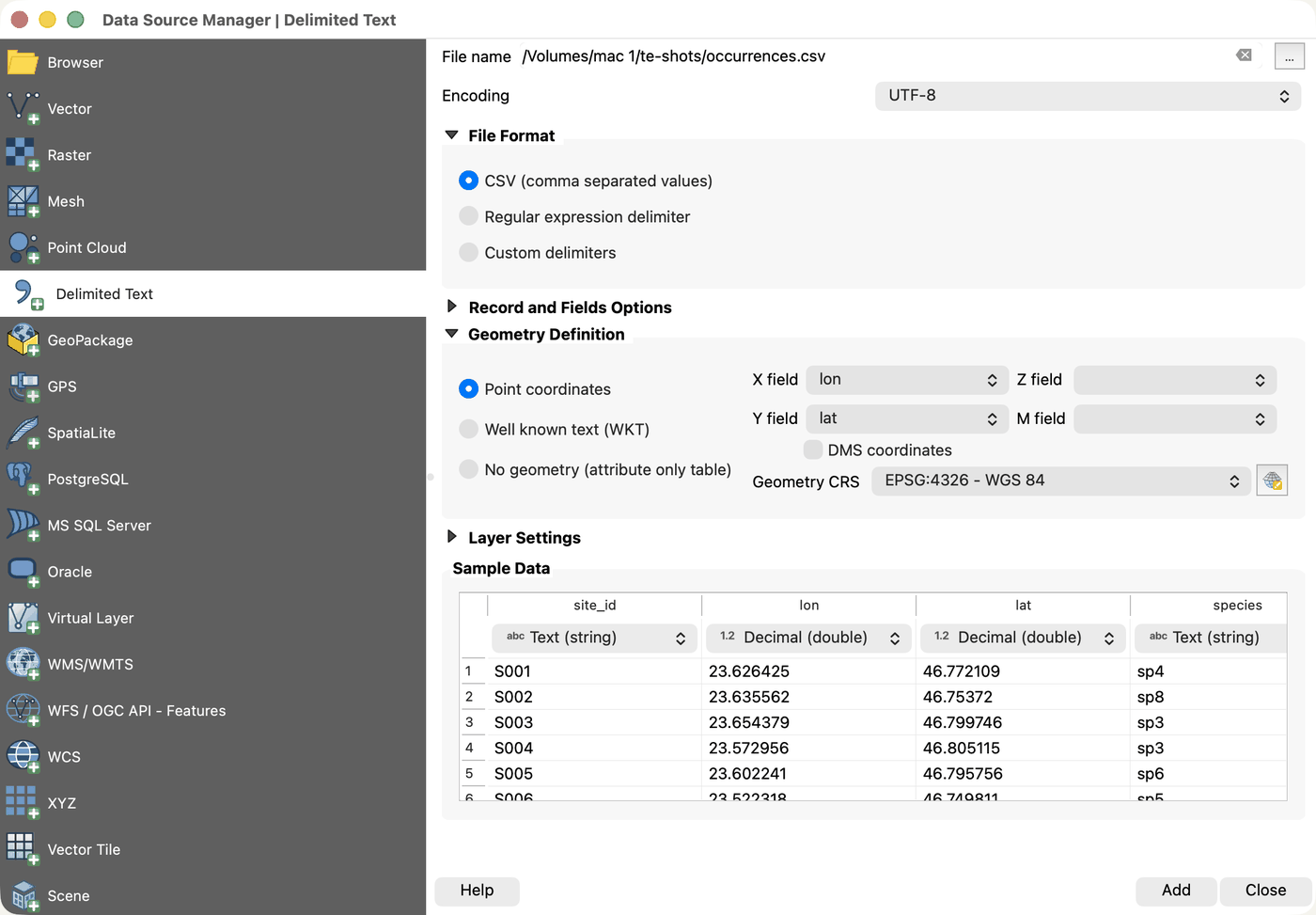Open the Encoding UTF-8 dropdown
The image size is (1316, 915).
(1088, 96)
